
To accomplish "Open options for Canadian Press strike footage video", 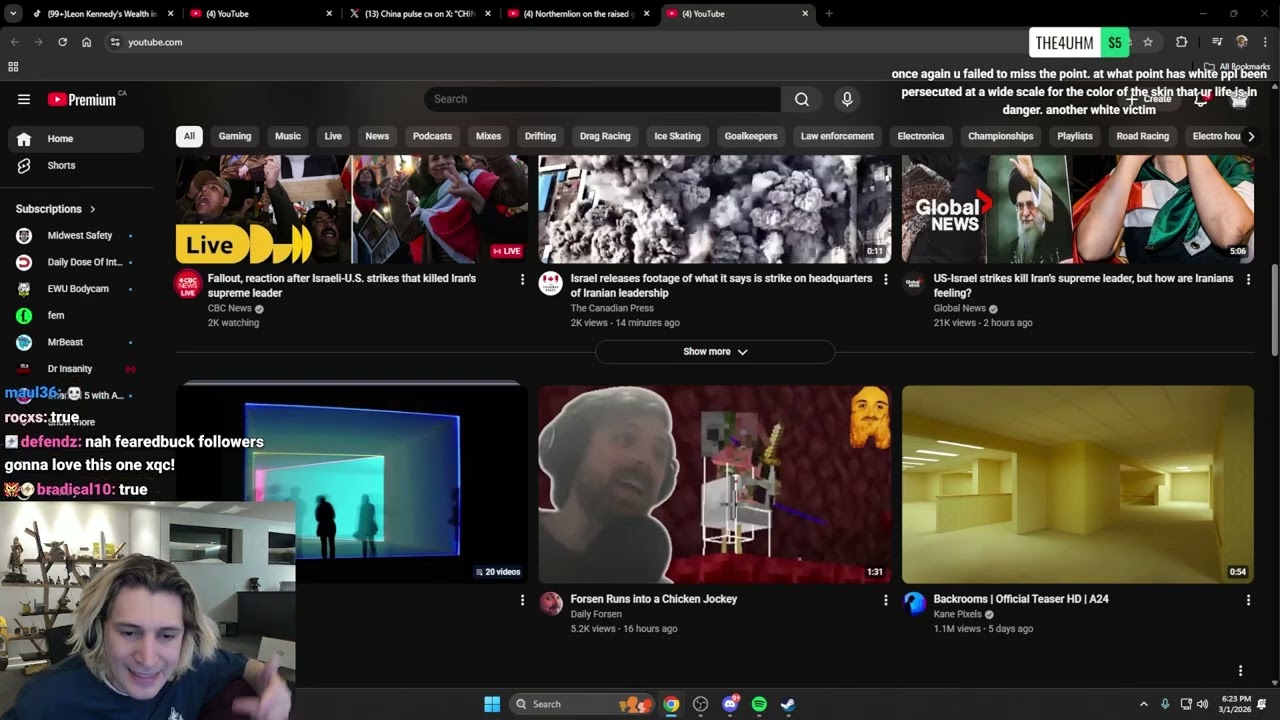I will pos(885,280).
